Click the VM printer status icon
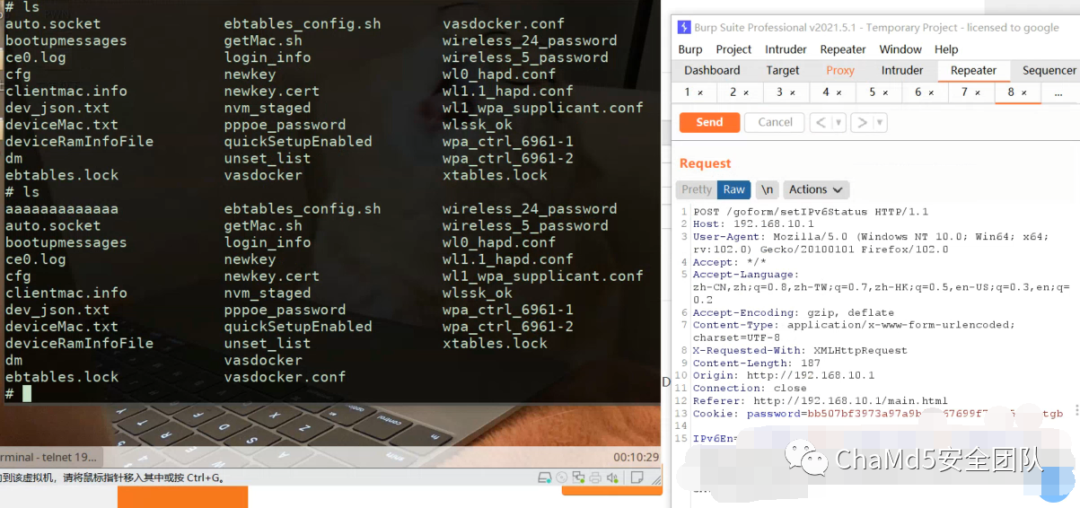This screenshot has height=508, width=1080. (595, 477)
